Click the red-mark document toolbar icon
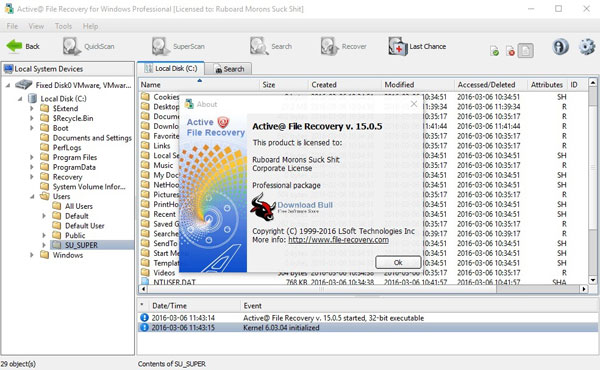This screenshot has width=600, height=370. [510, 51]
